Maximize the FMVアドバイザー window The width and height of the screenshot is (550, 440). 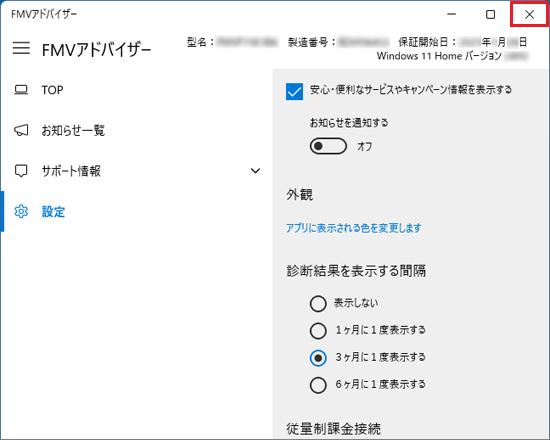[490, 14]
